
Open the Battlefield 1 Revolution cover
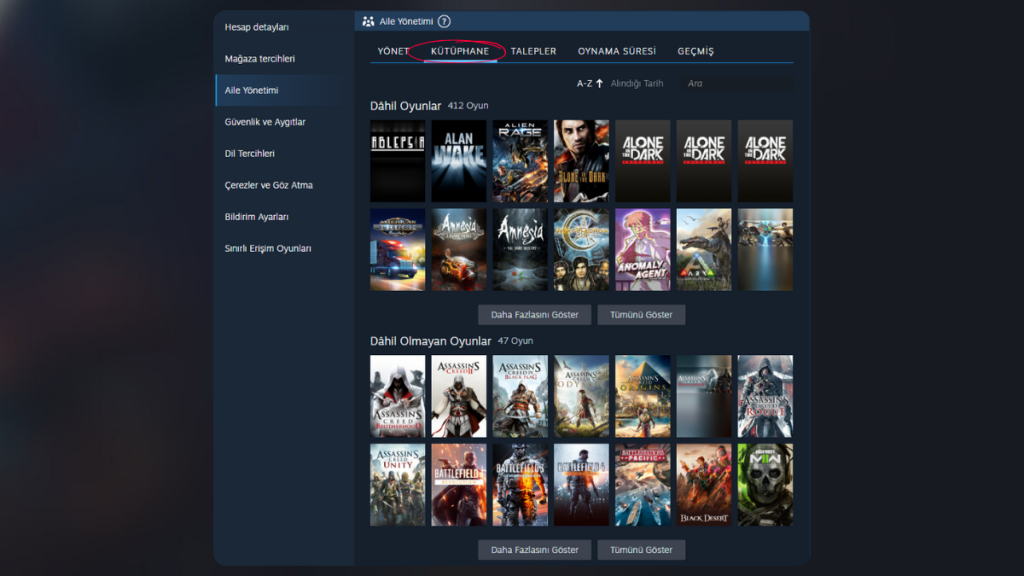pos(459,485)
